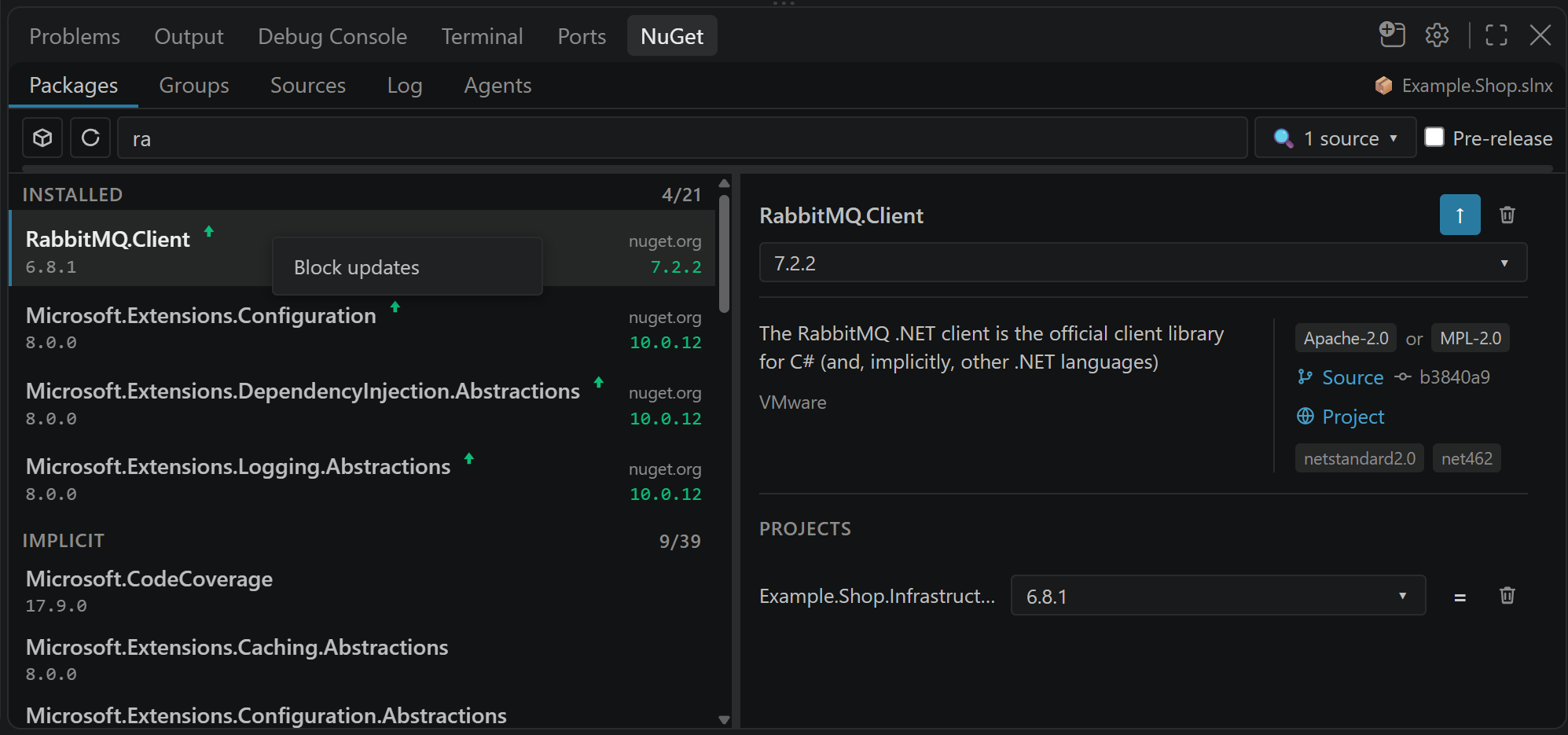Image resolution: width=1568 pixels, height=735 pixels.
Task: Open the Debug Console tab
Action: [332, 36]
